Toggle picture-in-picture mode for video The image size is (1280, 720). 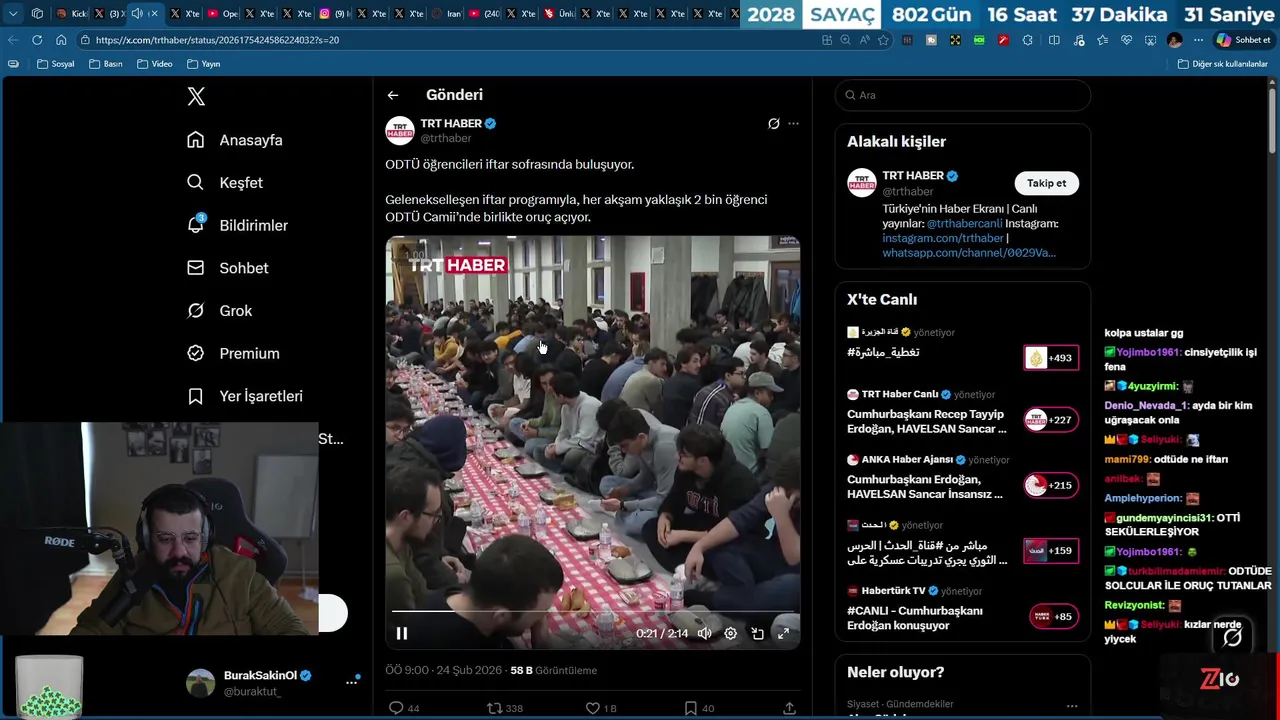coord(757,633)
